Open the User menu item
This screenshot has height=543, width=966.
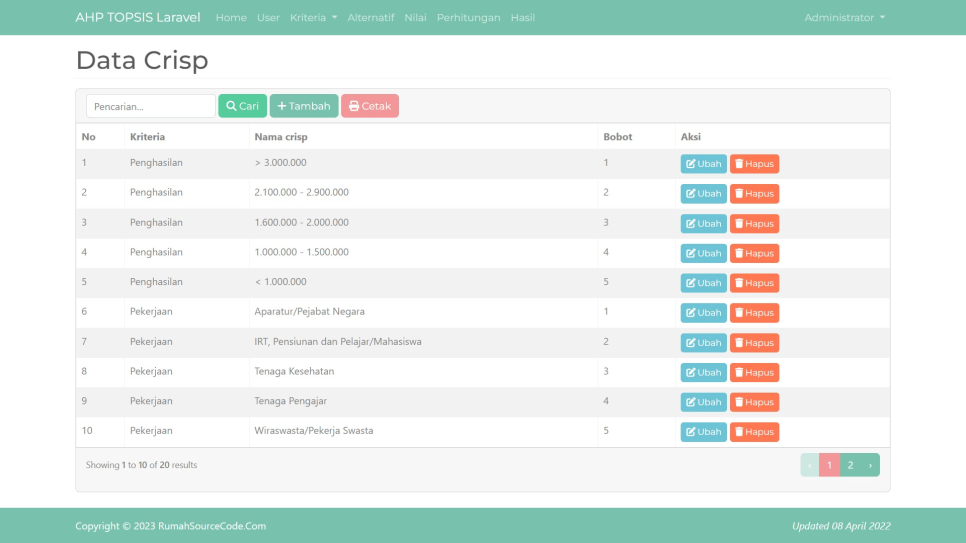[x=268, y=17]
